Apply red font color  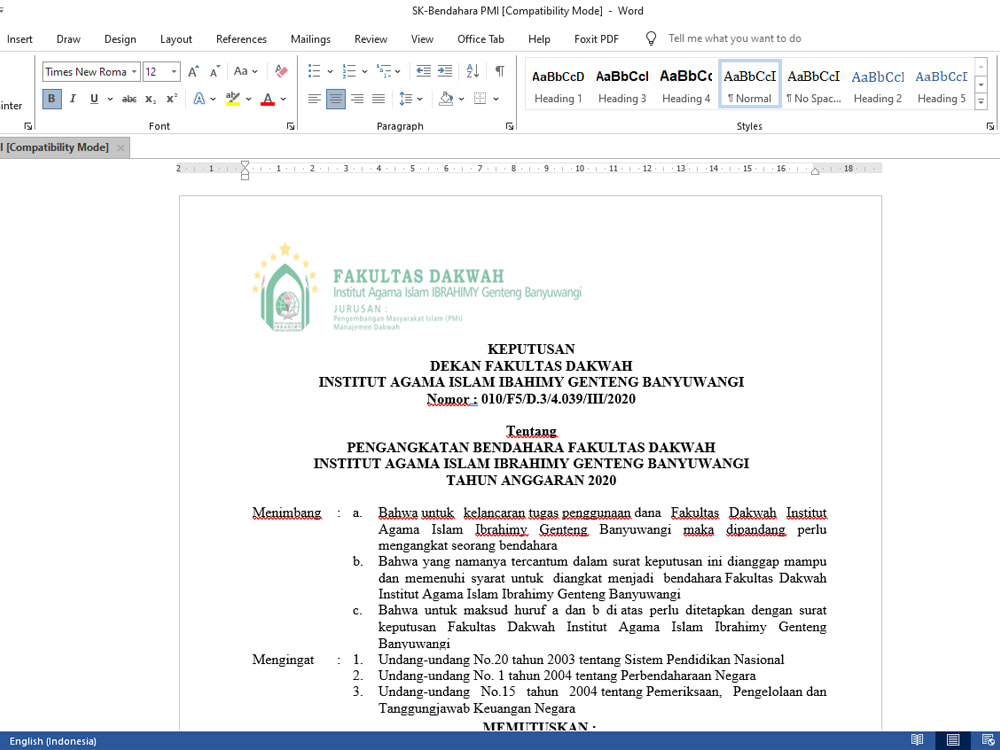[x=268, y=99]
